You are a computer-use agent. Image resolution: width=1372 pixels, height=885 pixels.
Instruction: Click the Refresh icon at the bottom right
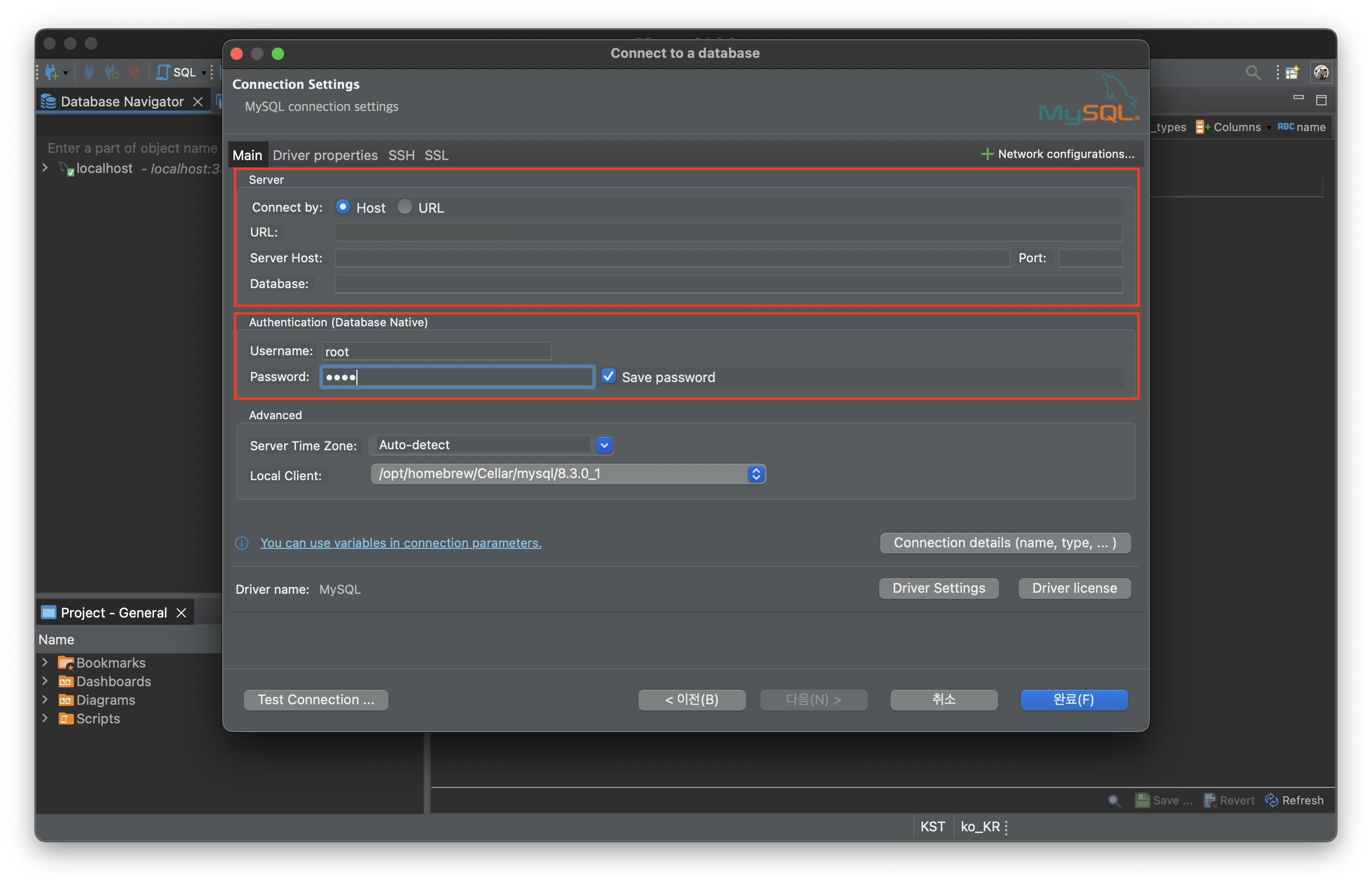coord(1271,800)
